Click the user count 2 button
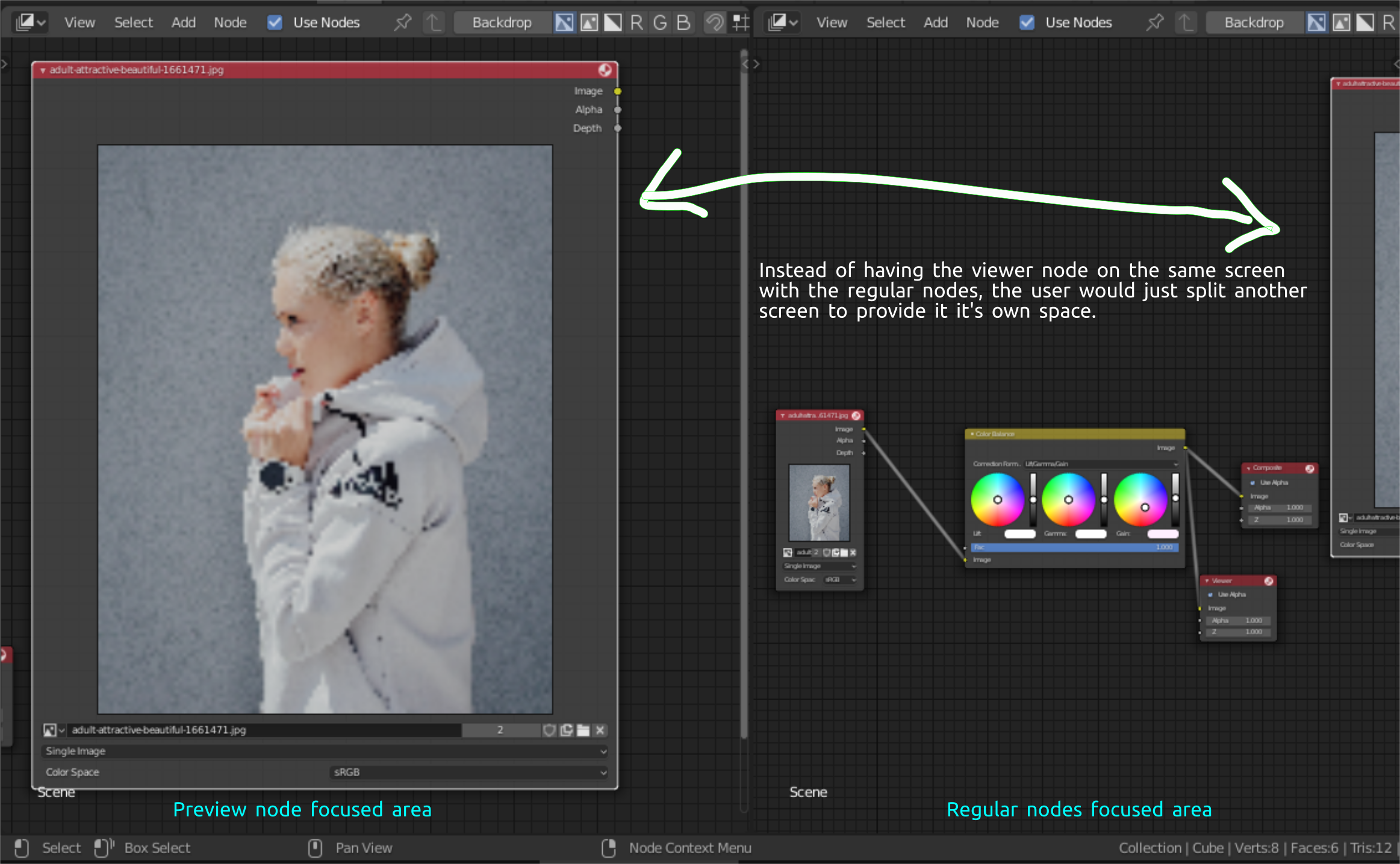1400x864 pixels. pyautogui.click(x=500, y=730)
